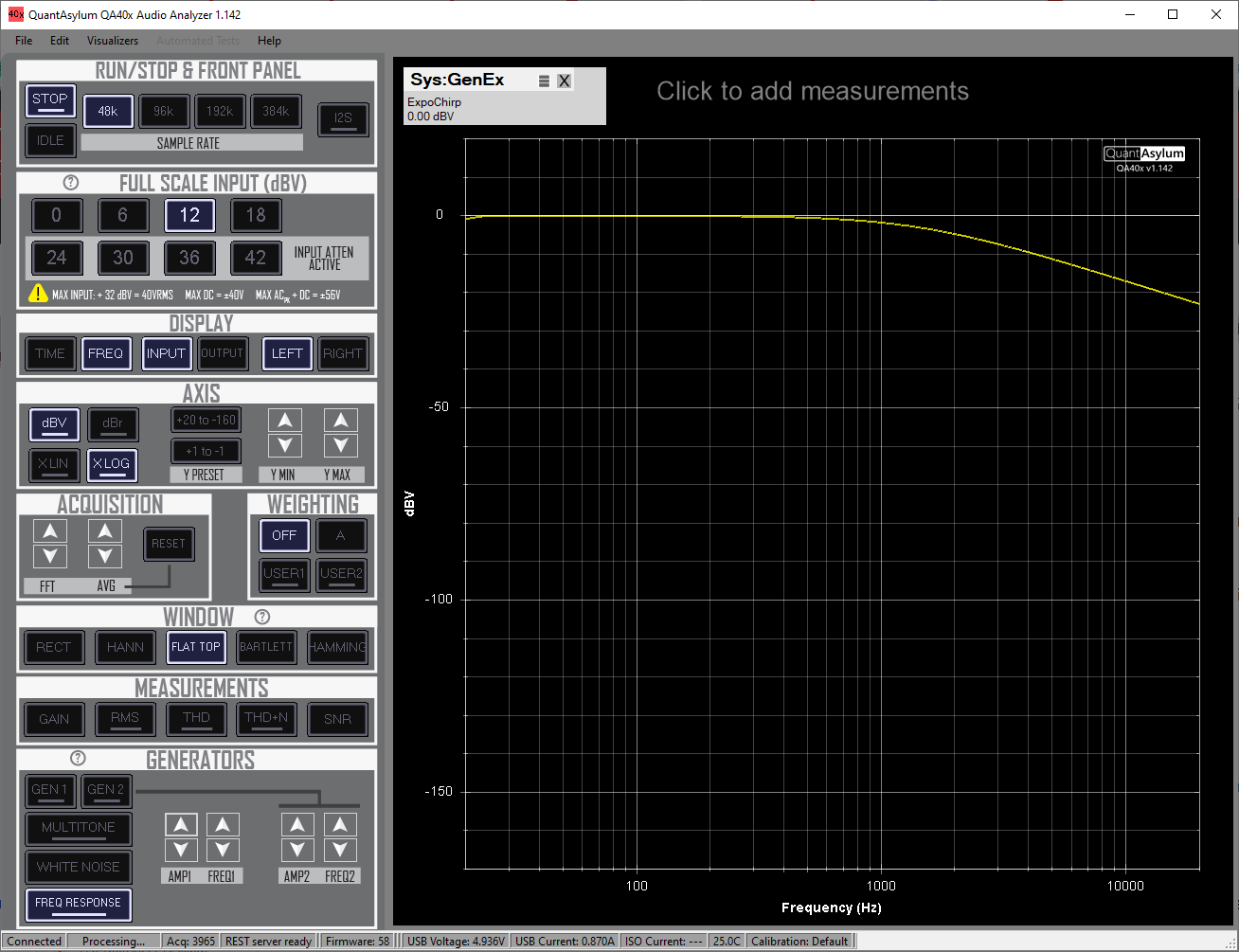Set full scale input to 42 dBV

[256, 257]
